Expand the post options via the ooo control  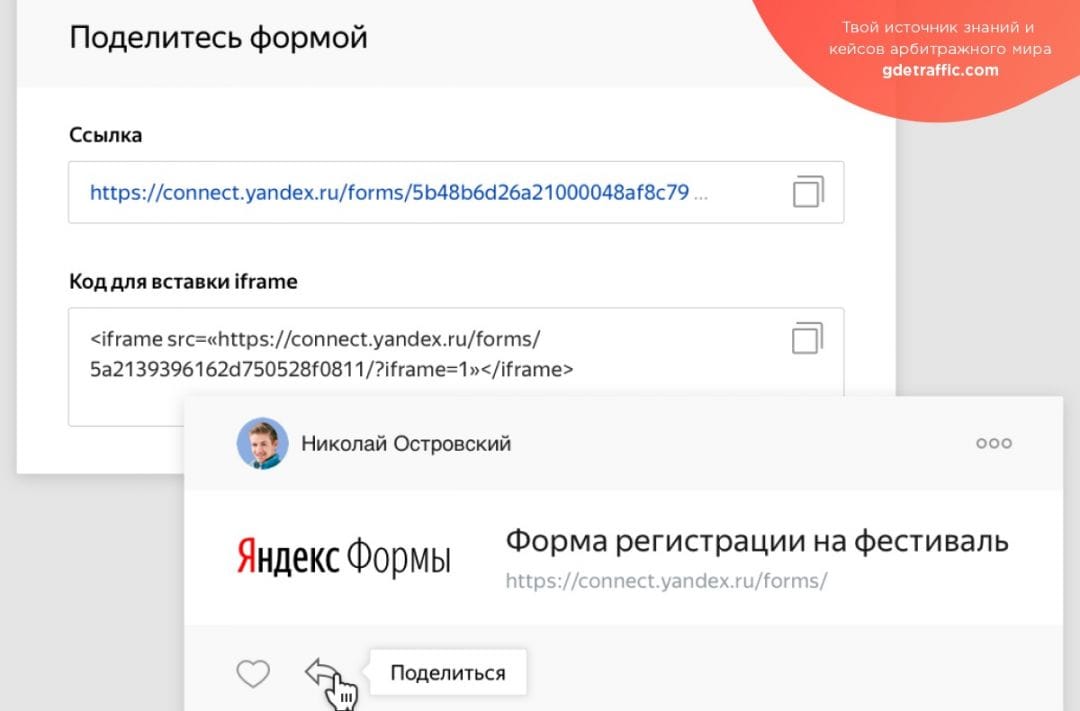point(993,442)
